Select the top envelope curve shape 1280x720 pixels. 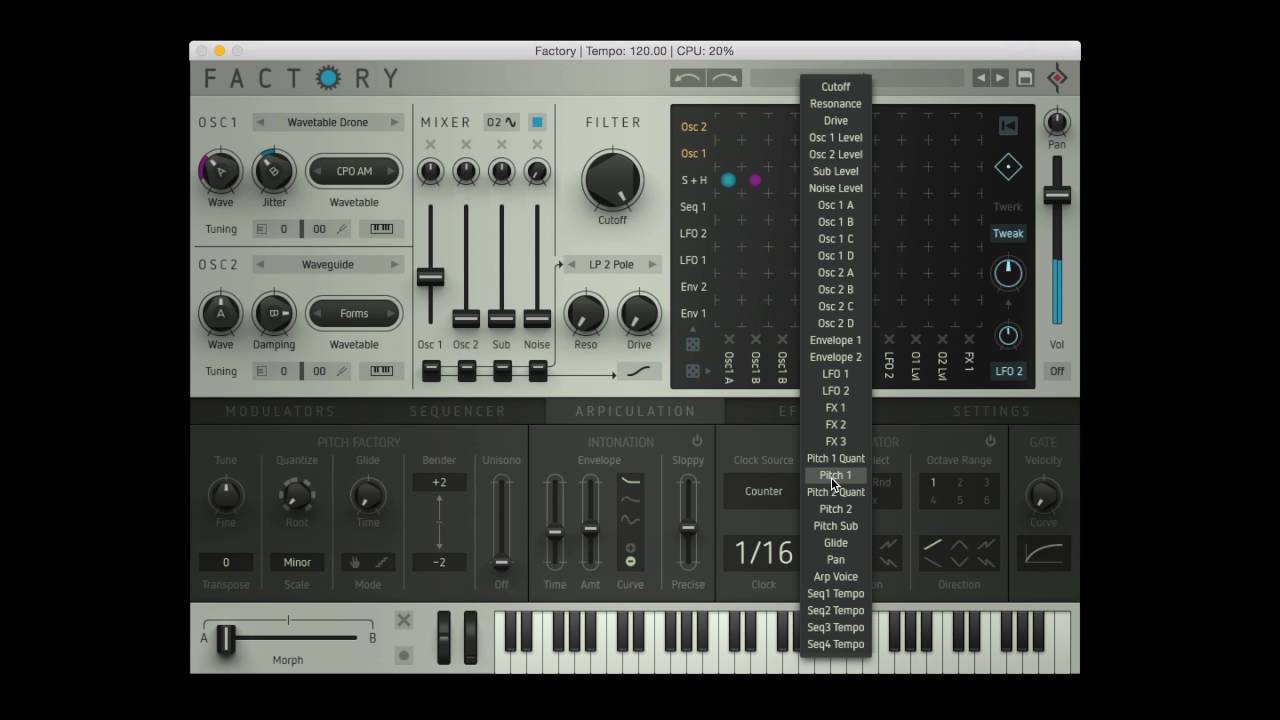pyautogui.click(x=630, y=483)
